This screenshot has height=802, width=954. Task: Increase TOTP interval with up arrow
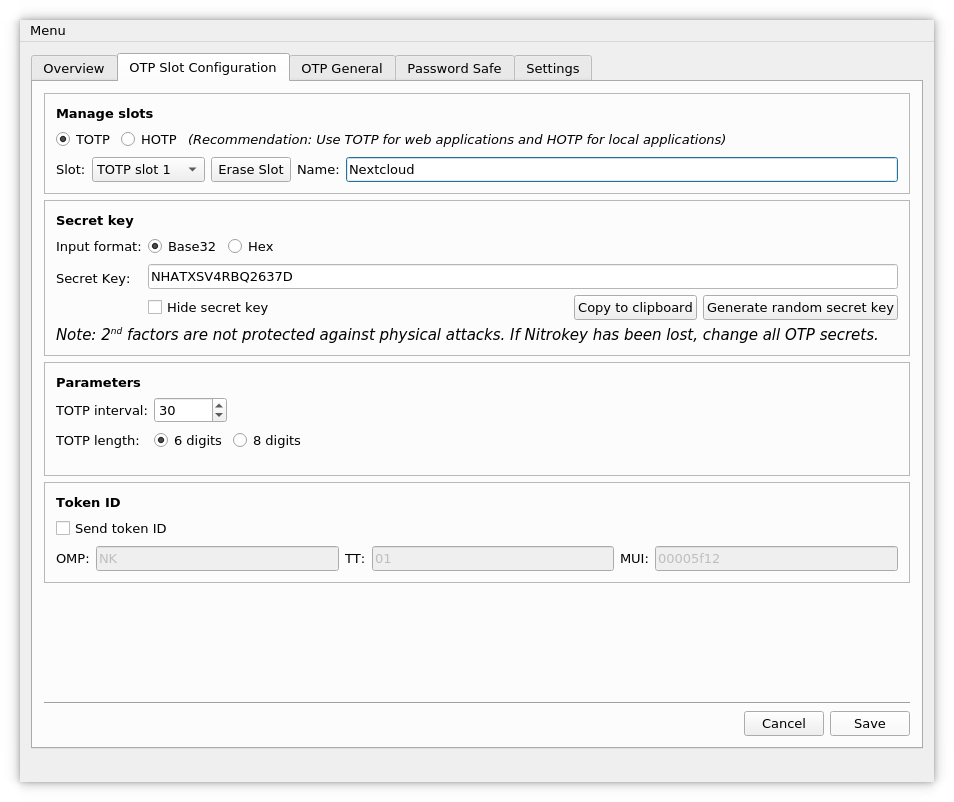click(x=219, y=405)
